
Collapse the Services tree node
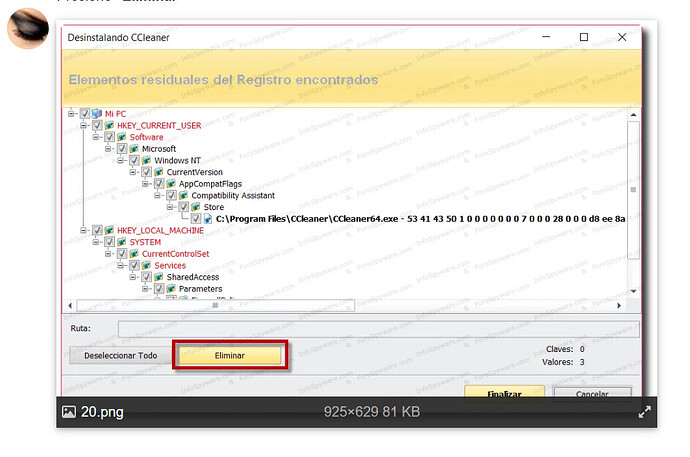(x=120, y=265)
